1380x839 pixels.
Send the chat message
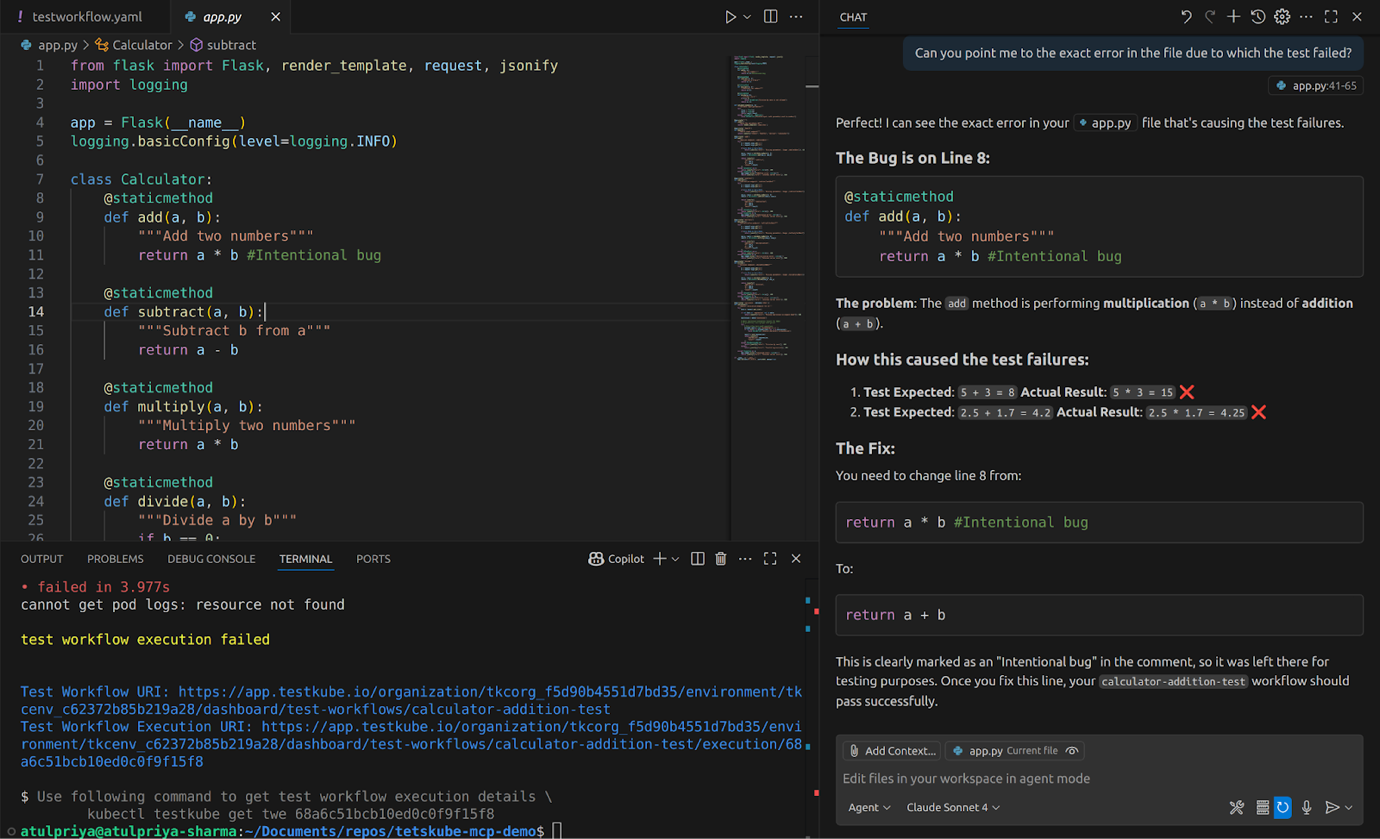tap(1331, 807)
